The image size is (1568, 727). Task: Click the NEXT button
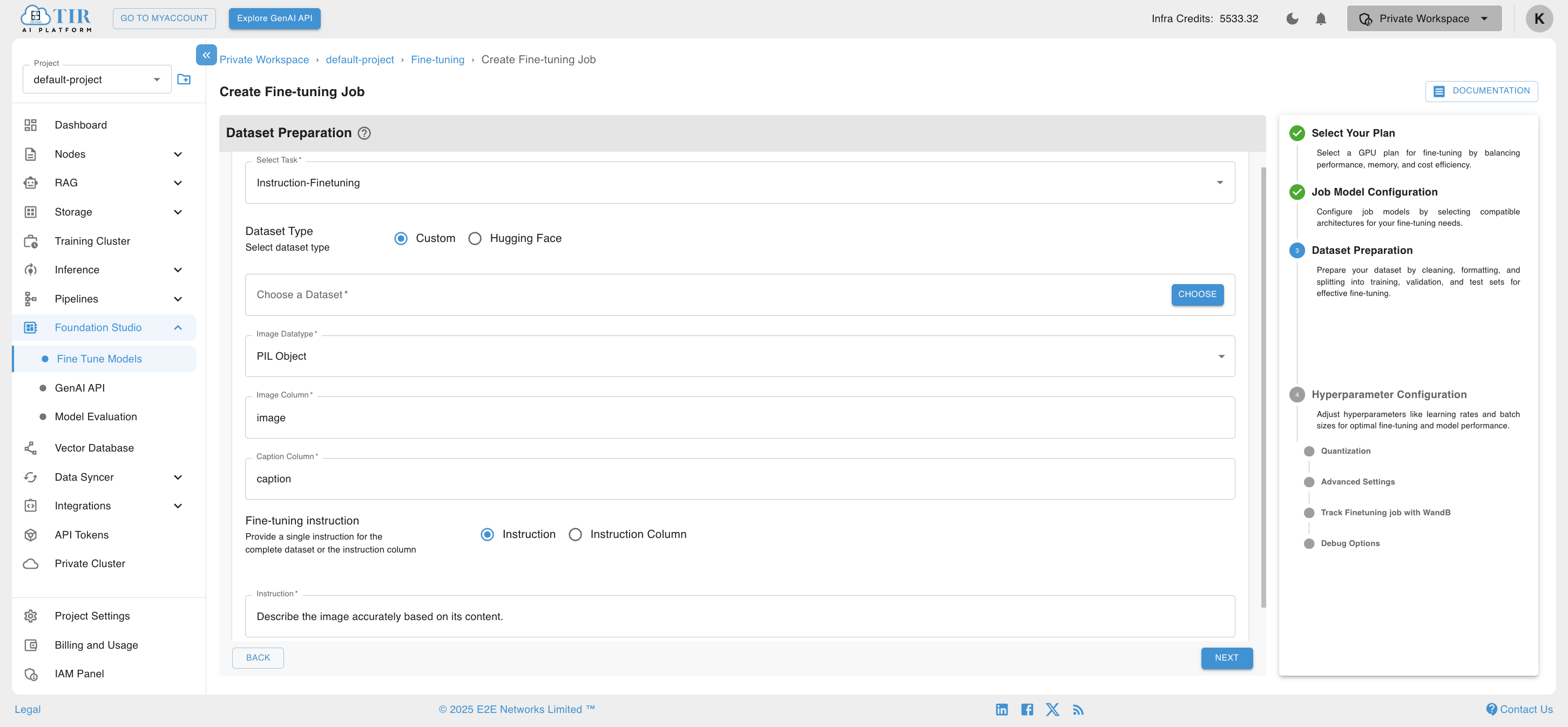coord(1227,658)
